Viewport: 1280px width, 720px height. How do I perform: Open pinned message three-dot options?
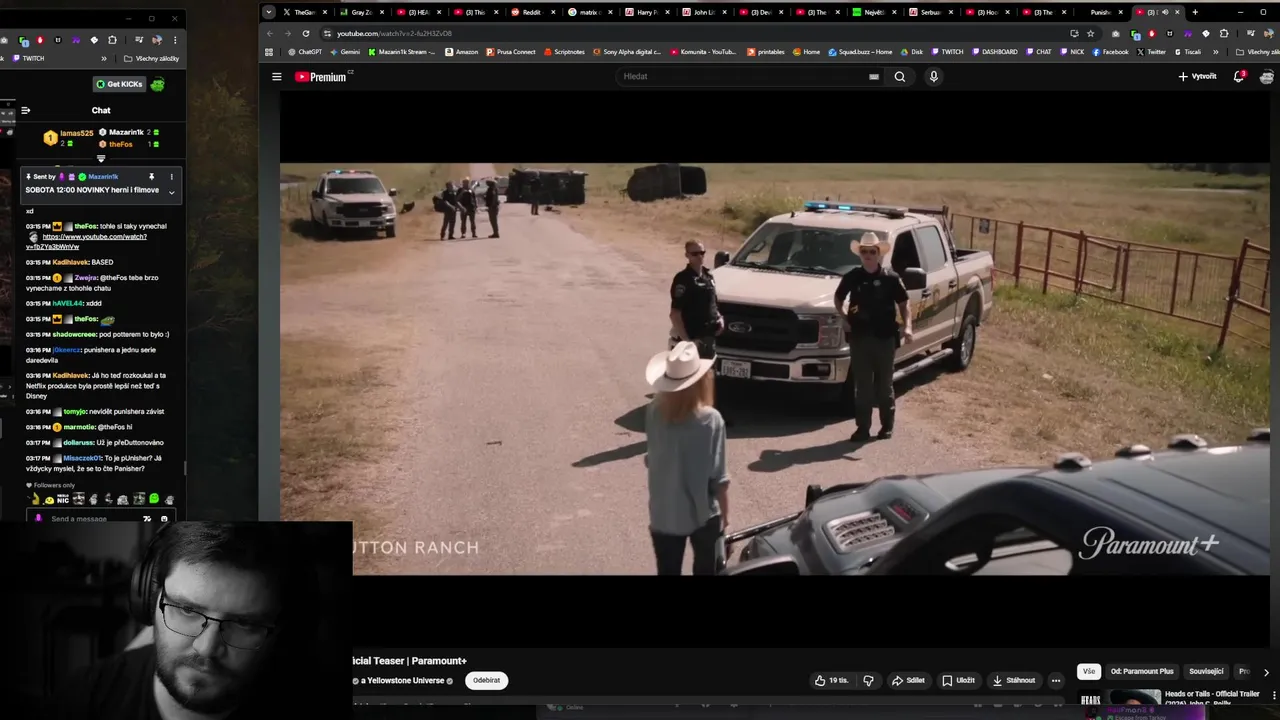click(x=171, y=177)
